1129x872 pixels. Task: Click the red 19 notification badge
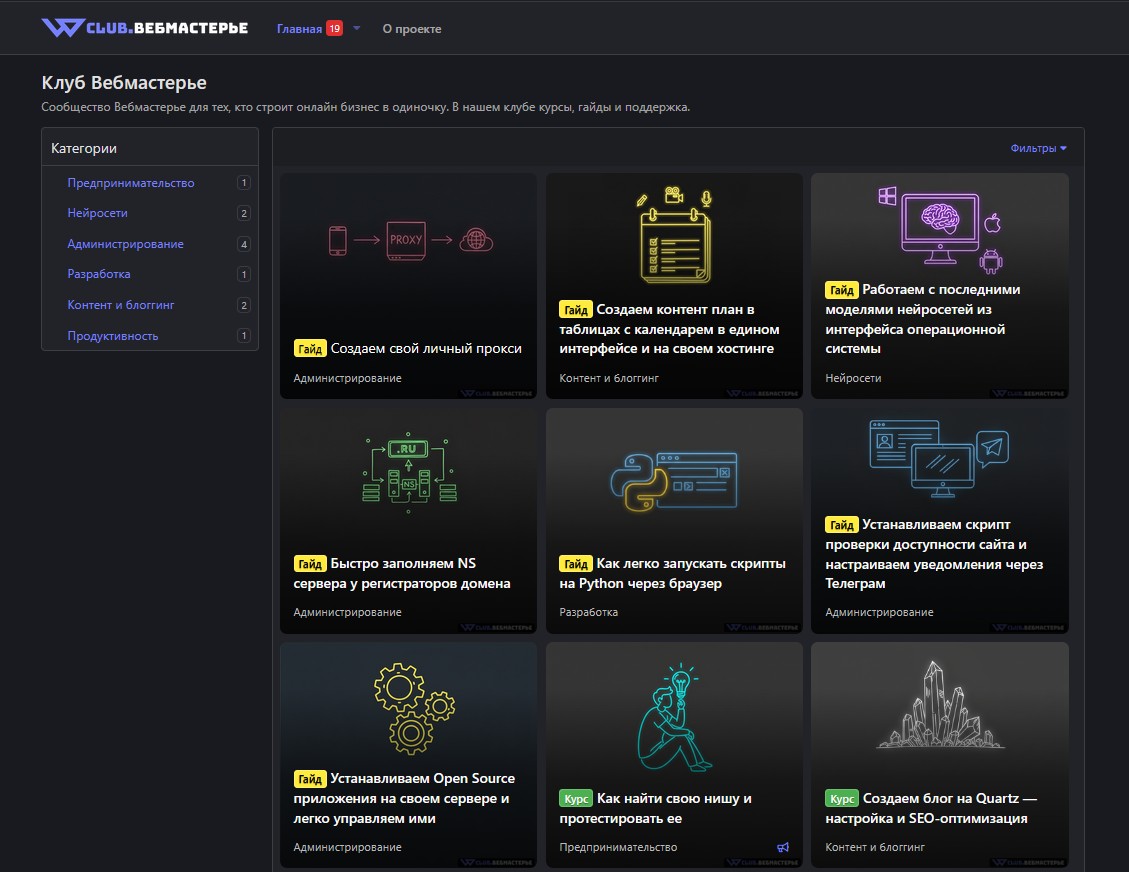coord(334,29)
